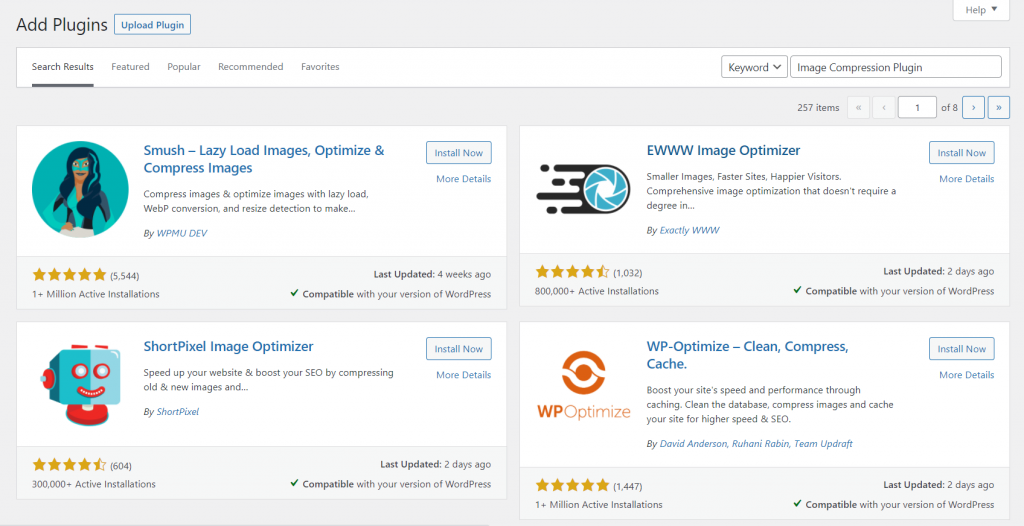Switch to the Recommended tab

251,67
